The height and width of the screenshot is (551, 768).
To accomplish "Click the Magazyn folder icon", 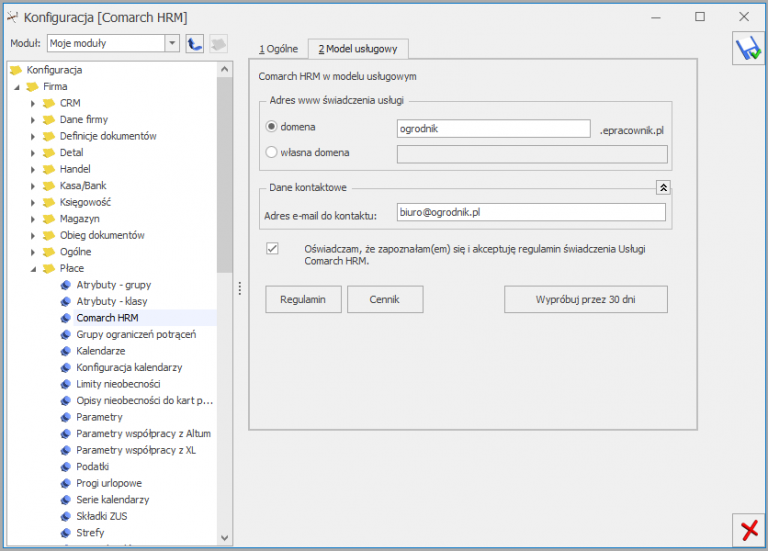I will tap(49, 219).
